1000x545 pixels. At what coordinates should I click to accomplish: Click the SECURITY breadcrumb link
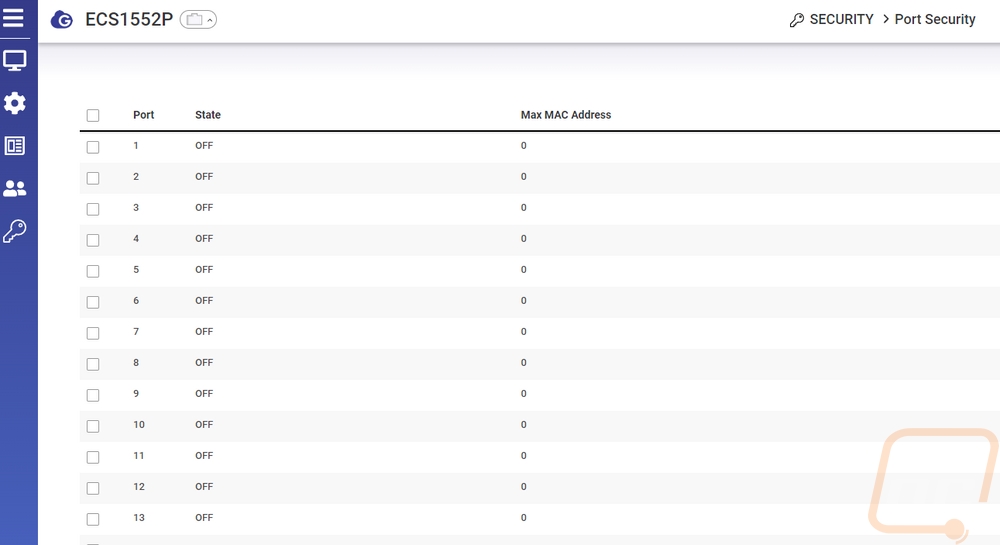(841, 20)
